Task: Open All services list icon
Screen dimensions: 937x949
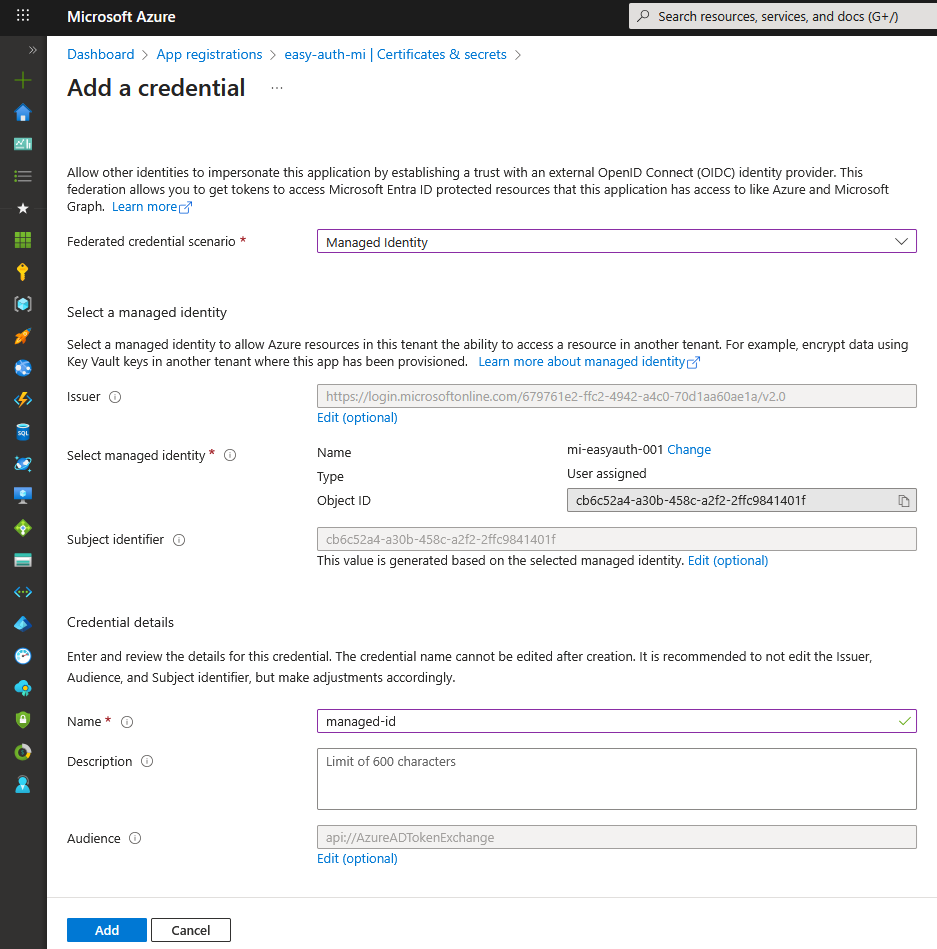Action: pos(23,176)
